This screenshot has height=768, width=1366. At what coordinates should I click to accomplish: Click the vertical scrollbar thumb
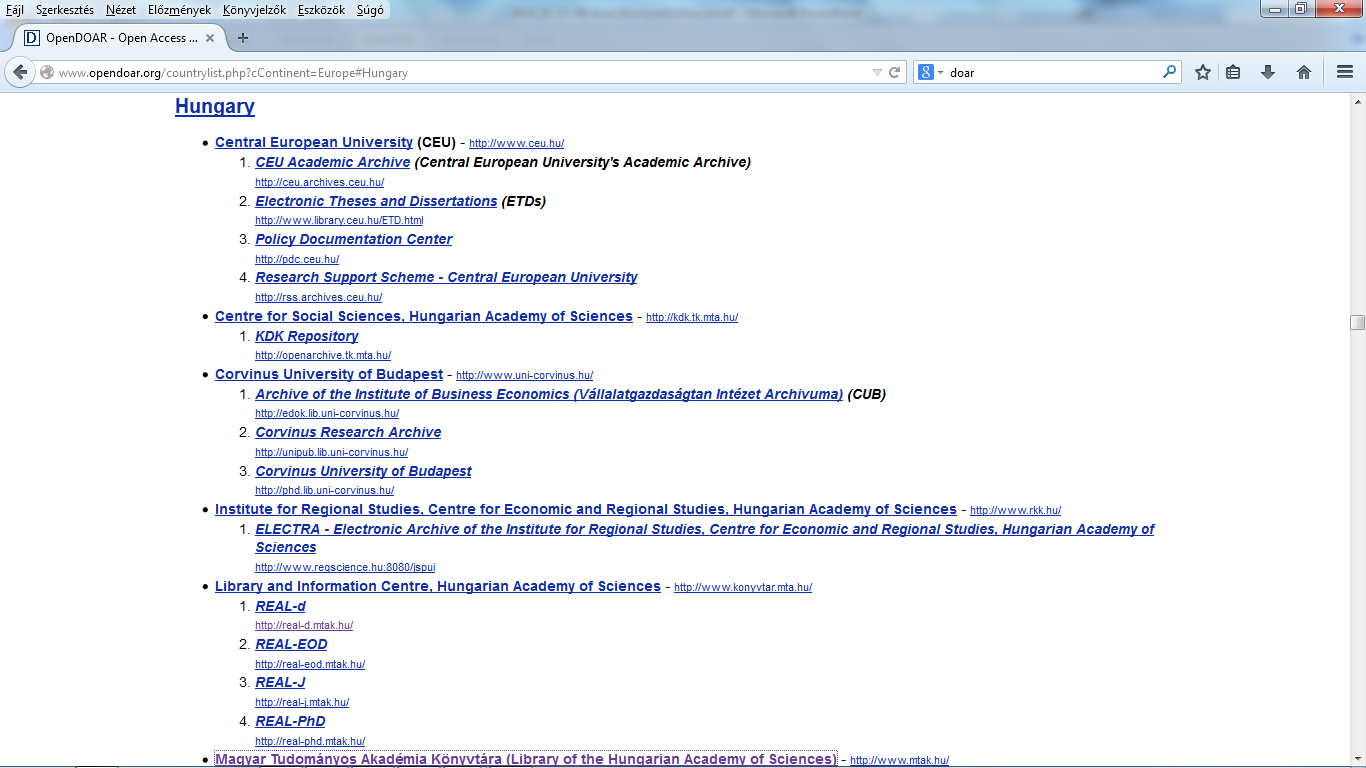[x=1357, y=322]
